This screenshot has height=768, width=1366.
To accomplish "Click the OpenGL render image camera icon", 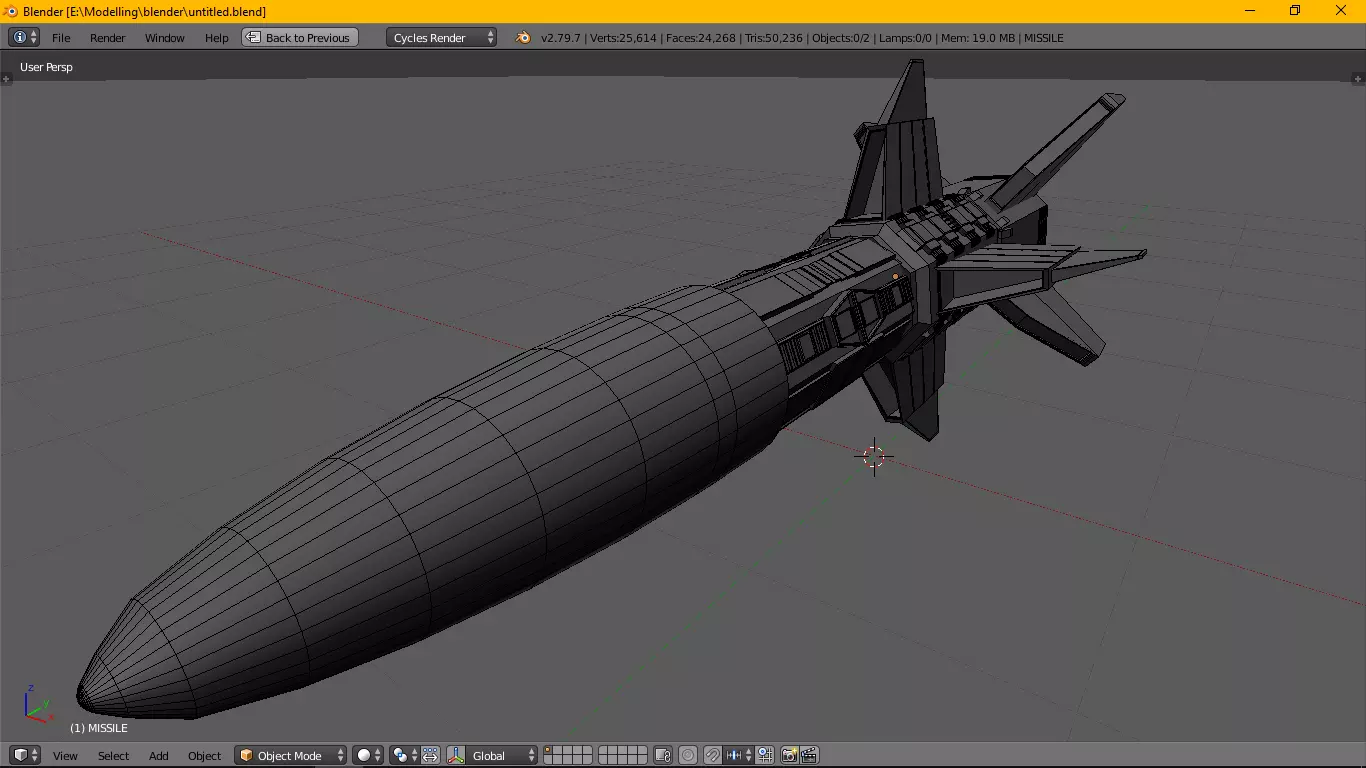I will [x=789, y=755].
